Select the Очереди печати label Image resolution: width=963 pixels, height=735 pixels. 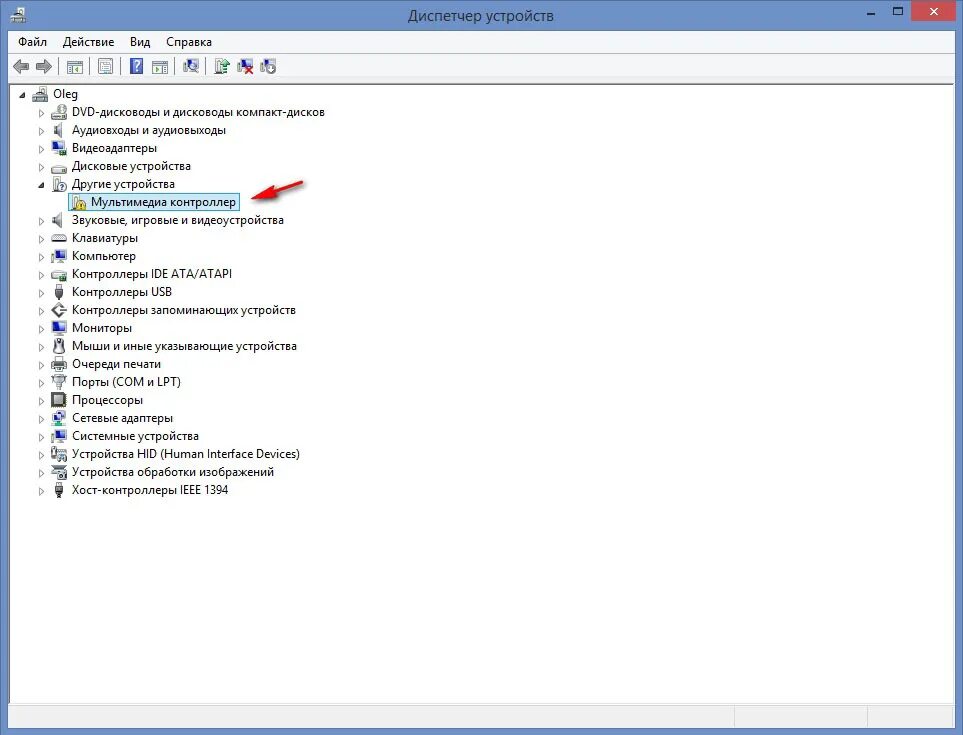[x=116, y=364]
